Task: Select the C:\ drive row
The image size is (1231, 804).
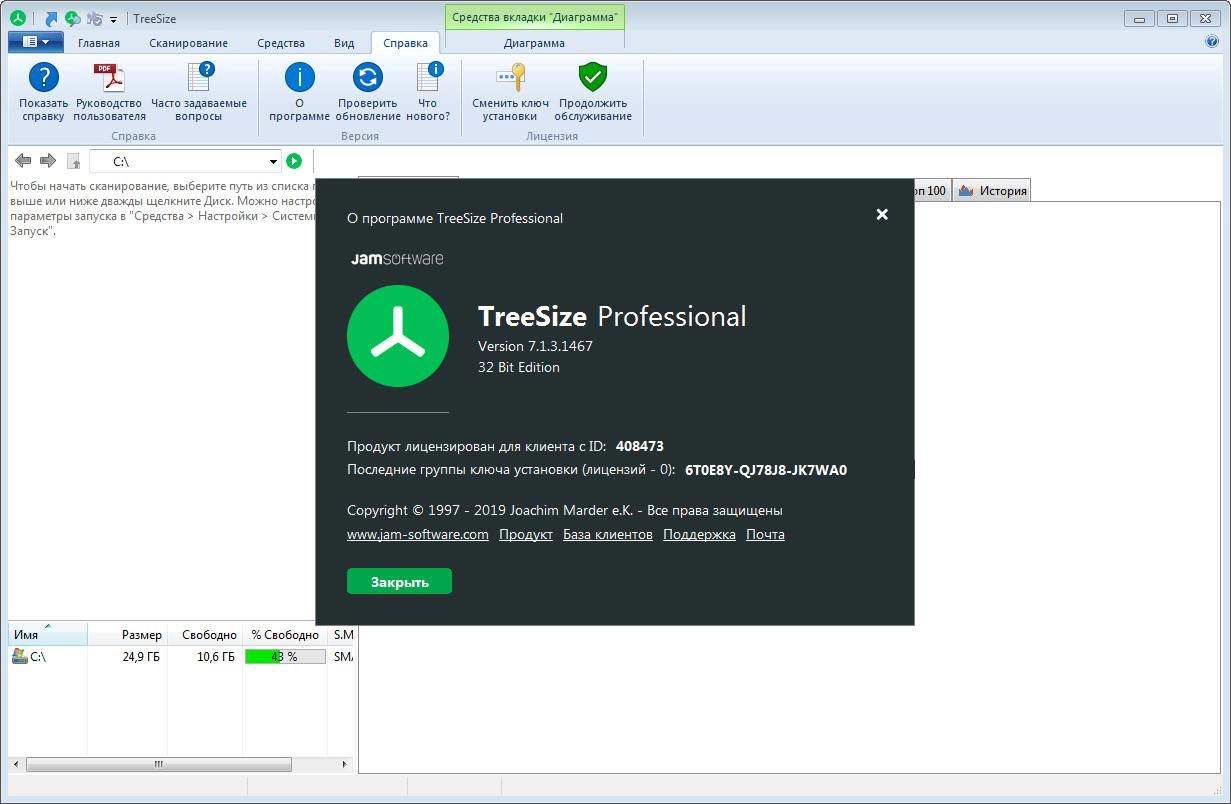Action: [181, 657]
